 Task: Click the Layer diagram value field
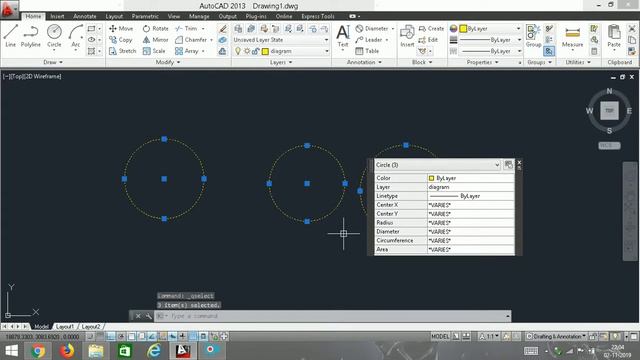pyautogui.click(x=471, y=187)
